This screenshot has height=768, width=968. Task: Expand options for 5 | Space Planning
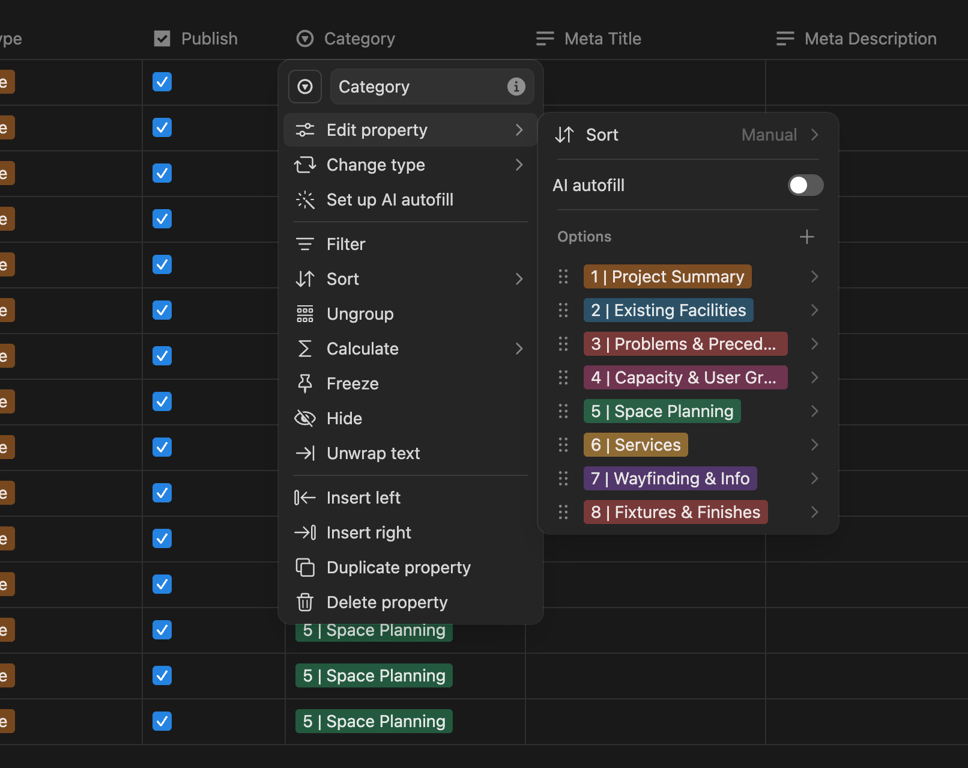click(814, 411)
